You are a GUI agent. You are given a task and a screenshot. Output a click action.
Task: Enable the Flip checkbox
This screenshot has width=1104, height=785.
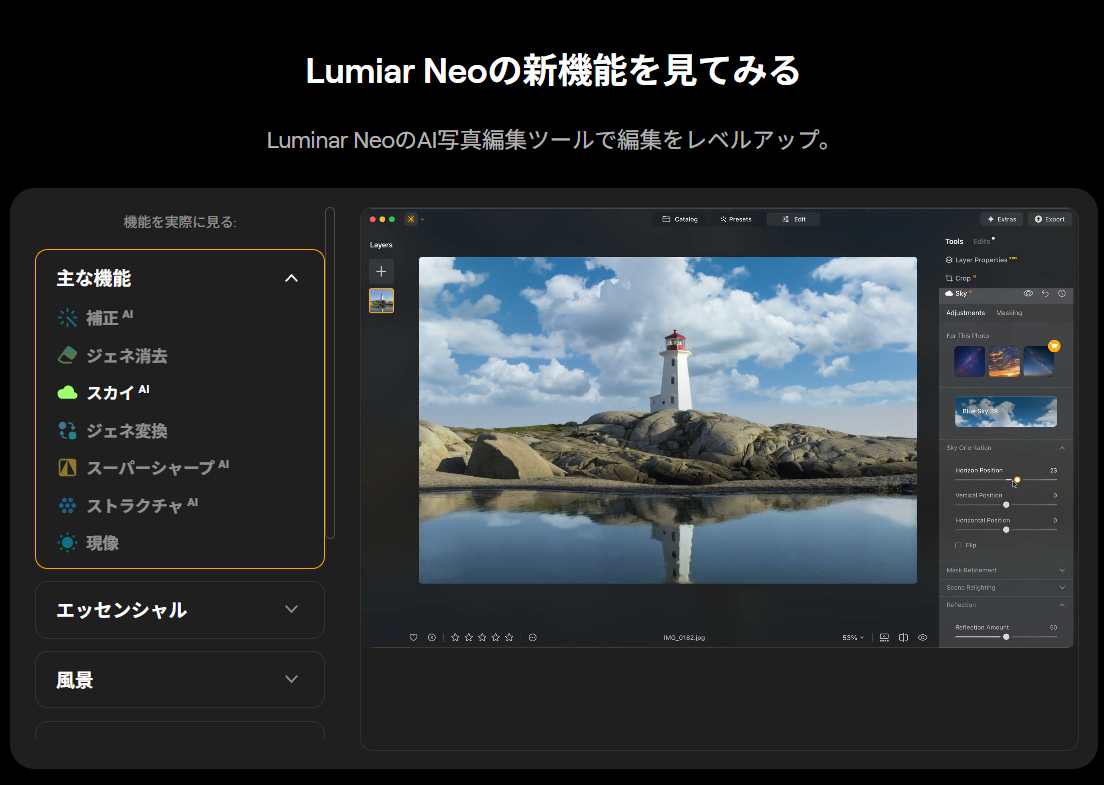pos(958,545)
